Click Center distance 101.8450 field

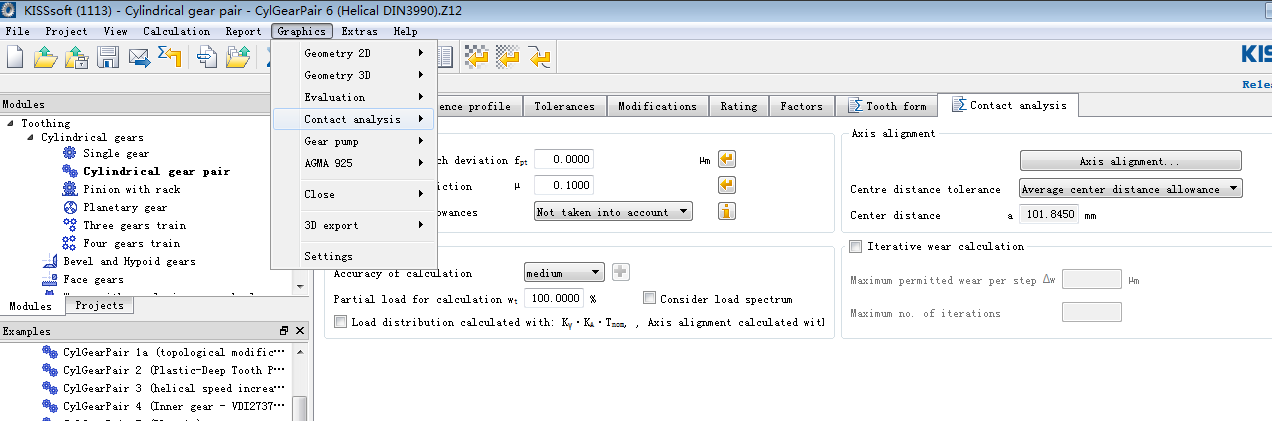click(x=1049, y=215)
